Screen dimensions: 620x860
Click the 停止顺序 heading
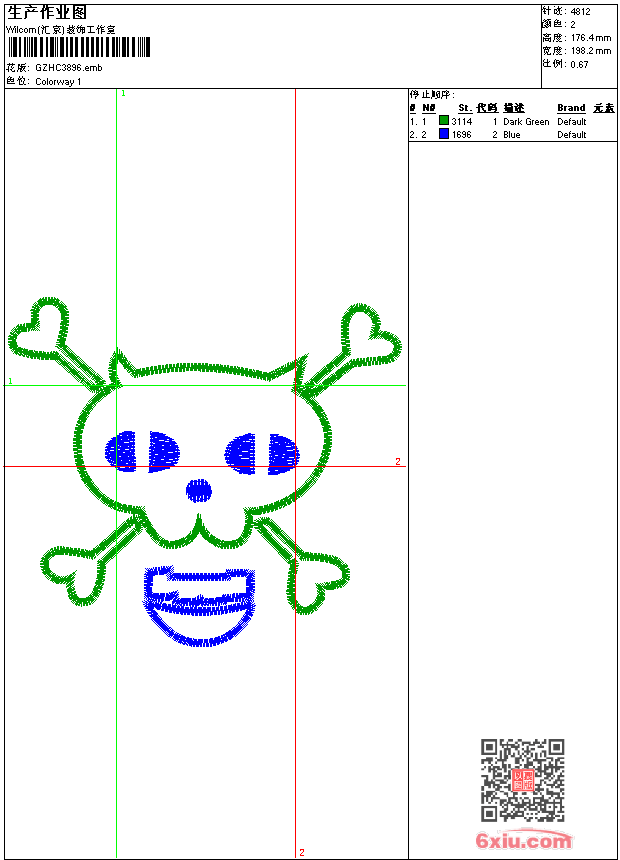pos(432,94)
